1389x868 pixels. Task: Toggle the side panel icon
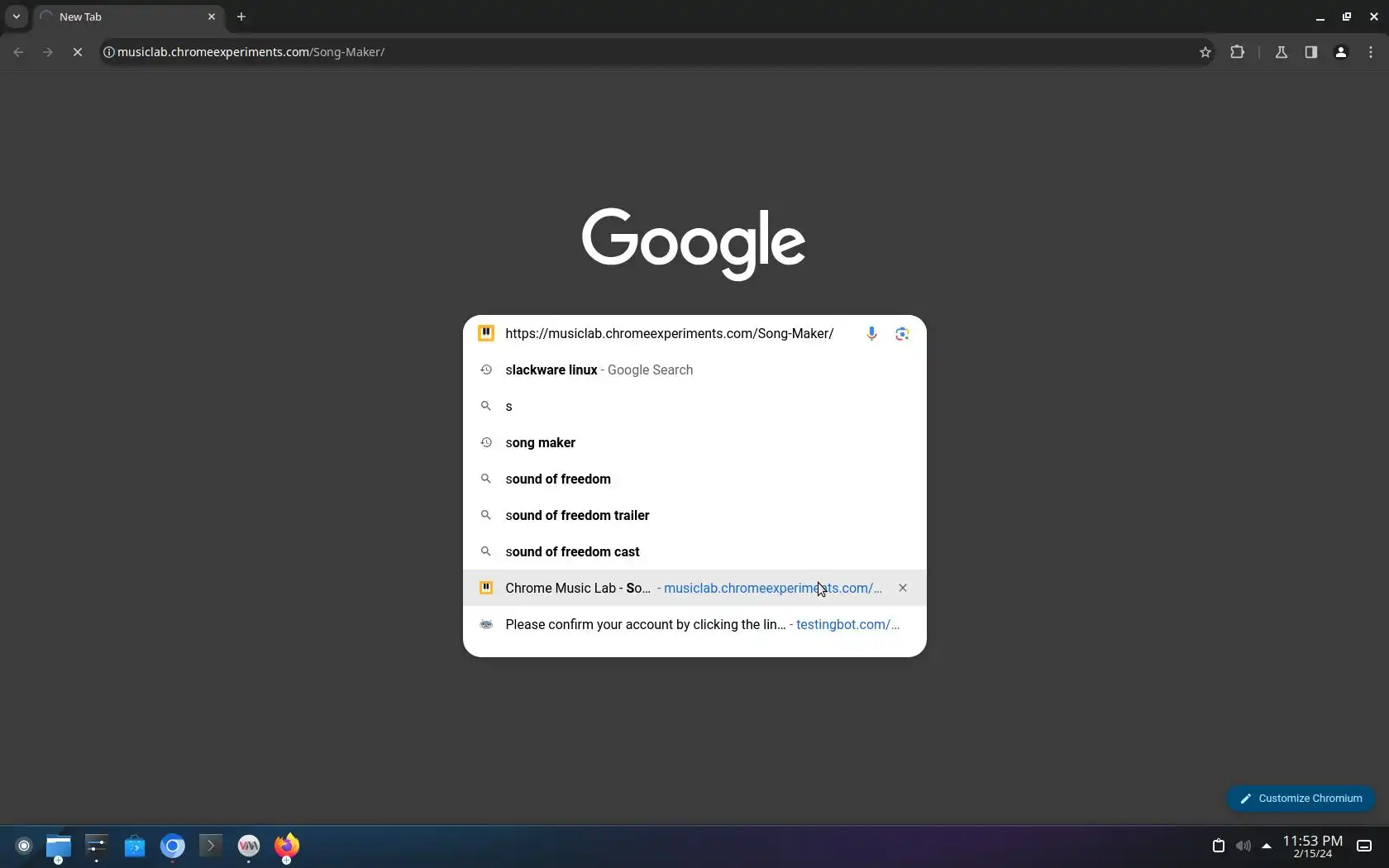tap(1310, 52)
